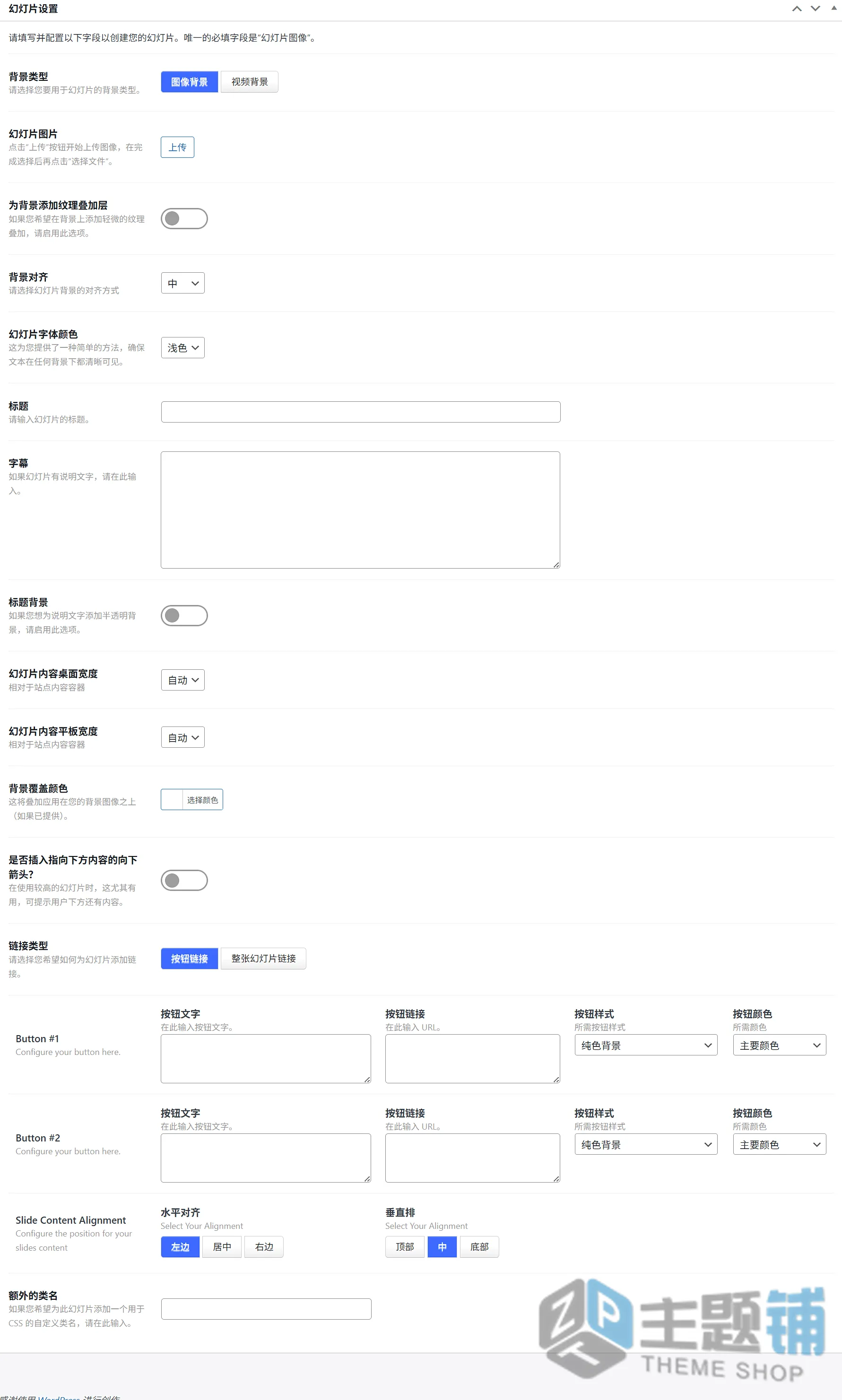Select 左边 horizontal alignment
Viewport: 842px width, 1400px height.
[180, 1247]
